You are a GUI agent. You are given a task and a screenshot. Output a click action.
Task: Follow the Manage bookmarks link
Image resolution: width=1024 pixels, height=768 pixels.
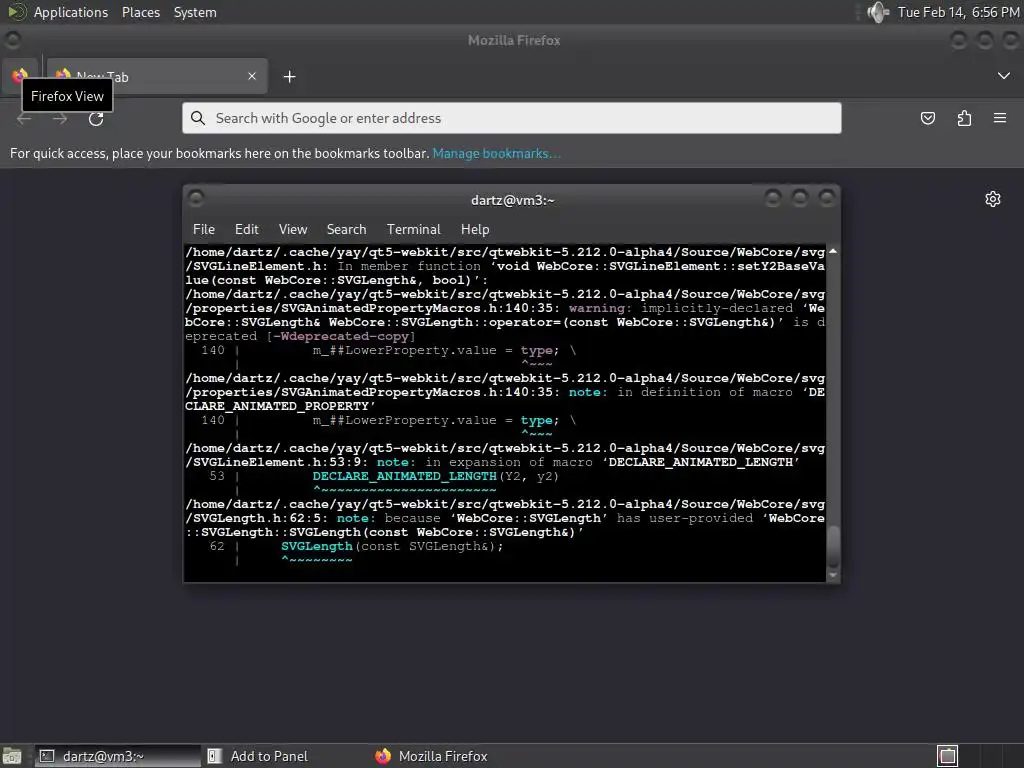pos(496,153)
